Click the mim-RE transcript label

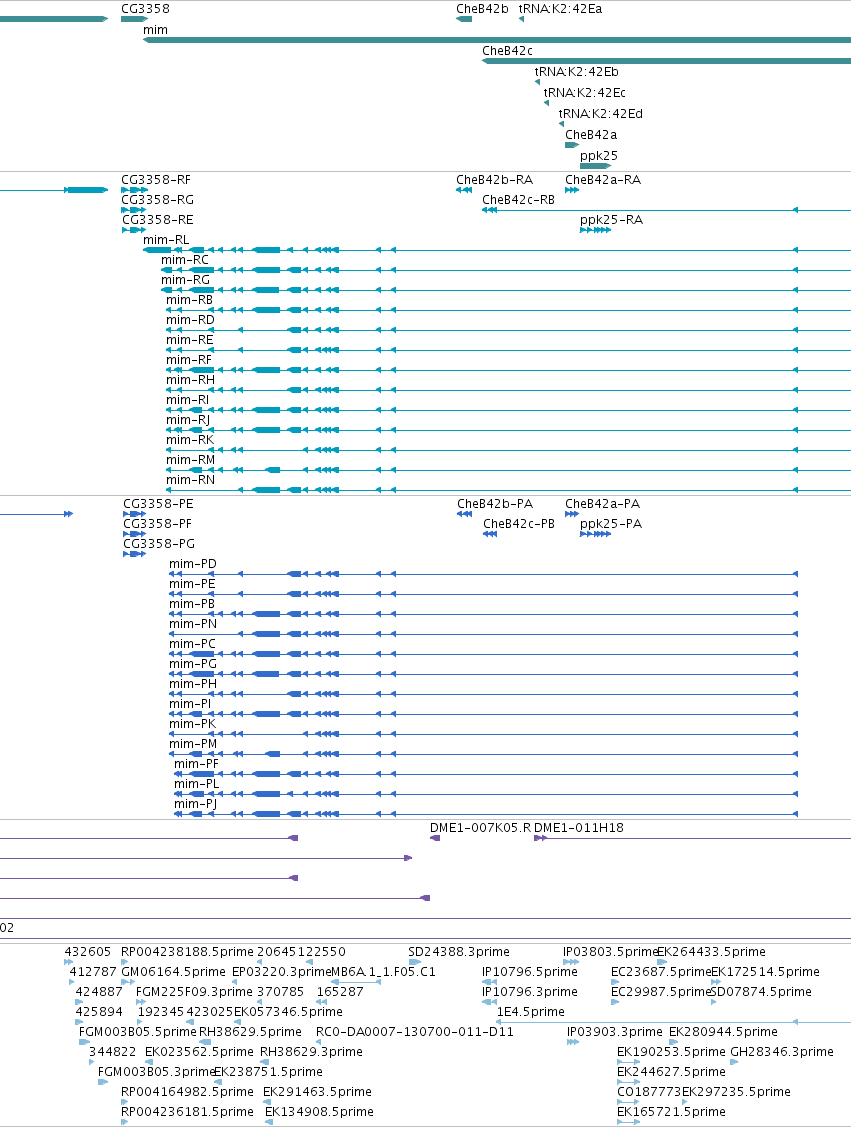(190, 339)
